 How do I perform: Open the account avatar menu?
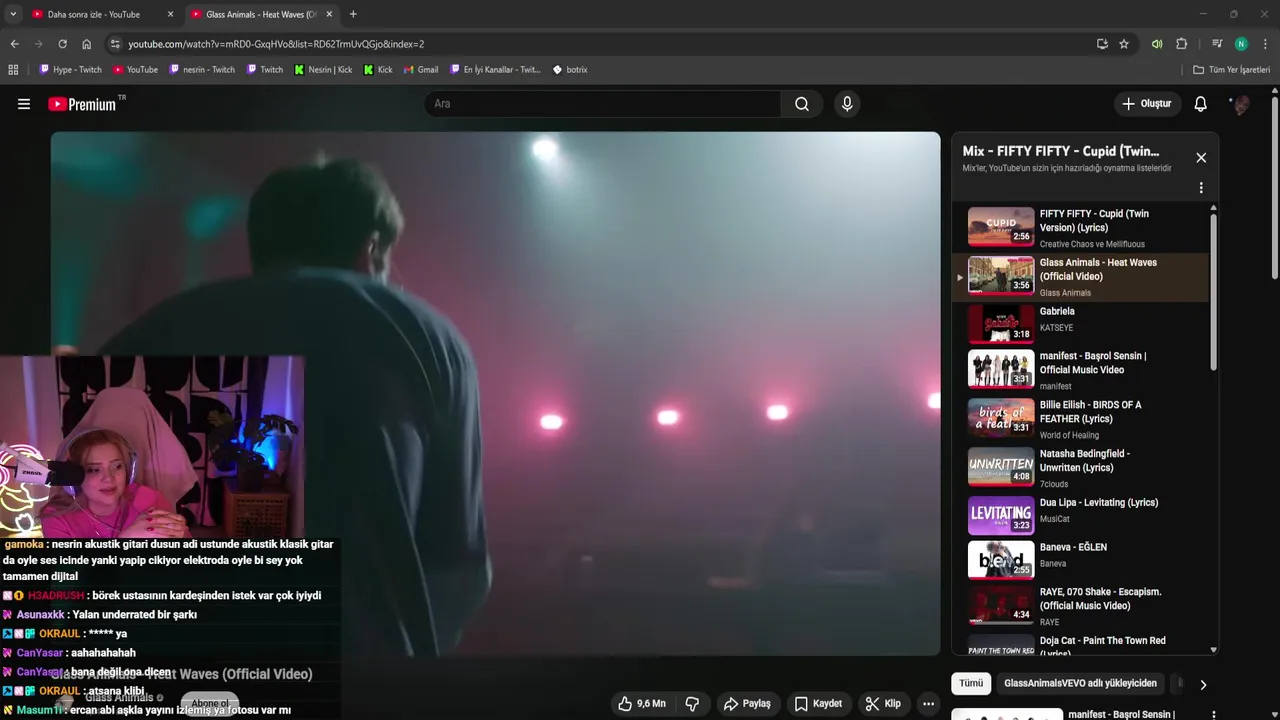1240,104
